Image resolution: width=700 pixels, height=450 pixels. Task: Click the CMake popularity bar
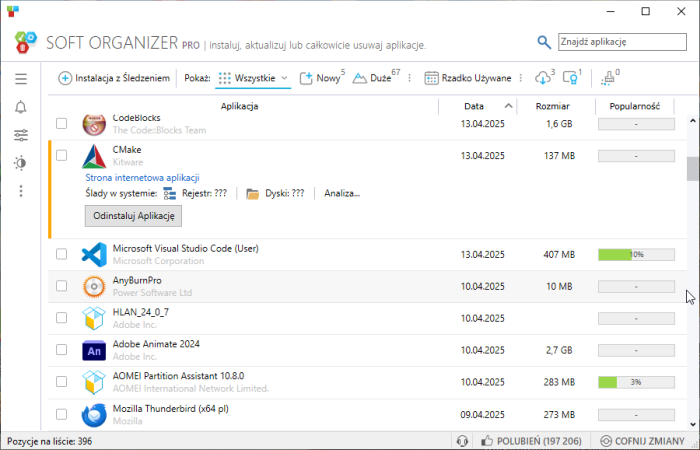coord(636,156)
